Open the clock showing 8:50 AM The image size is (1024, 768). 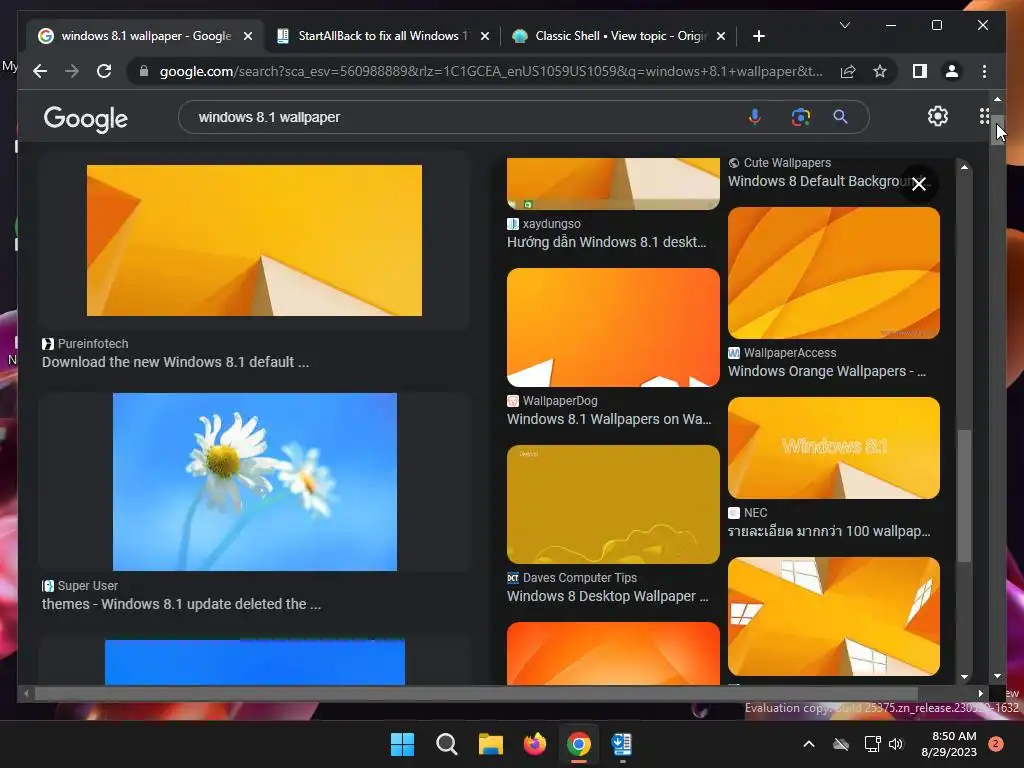[x=949, y=744]
